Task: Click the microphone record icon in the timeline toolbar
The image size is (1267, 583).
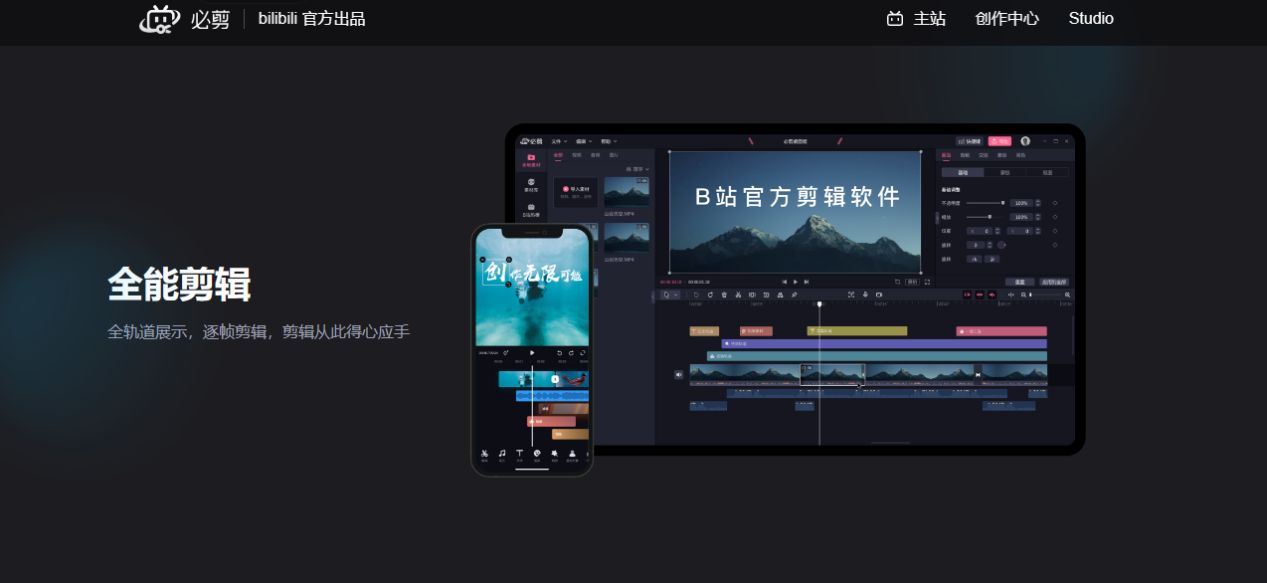Action: (x=865, y=294)
